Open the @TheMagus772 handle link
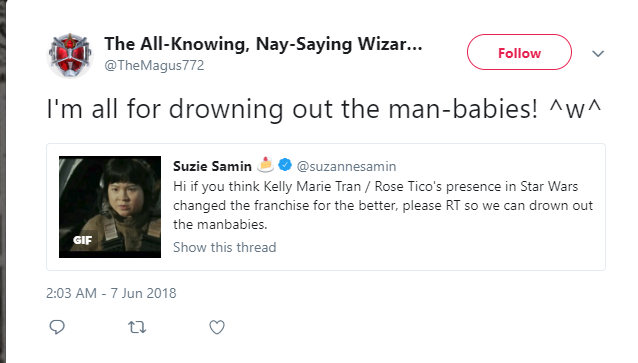638x363 pixels. pos(154,66)
